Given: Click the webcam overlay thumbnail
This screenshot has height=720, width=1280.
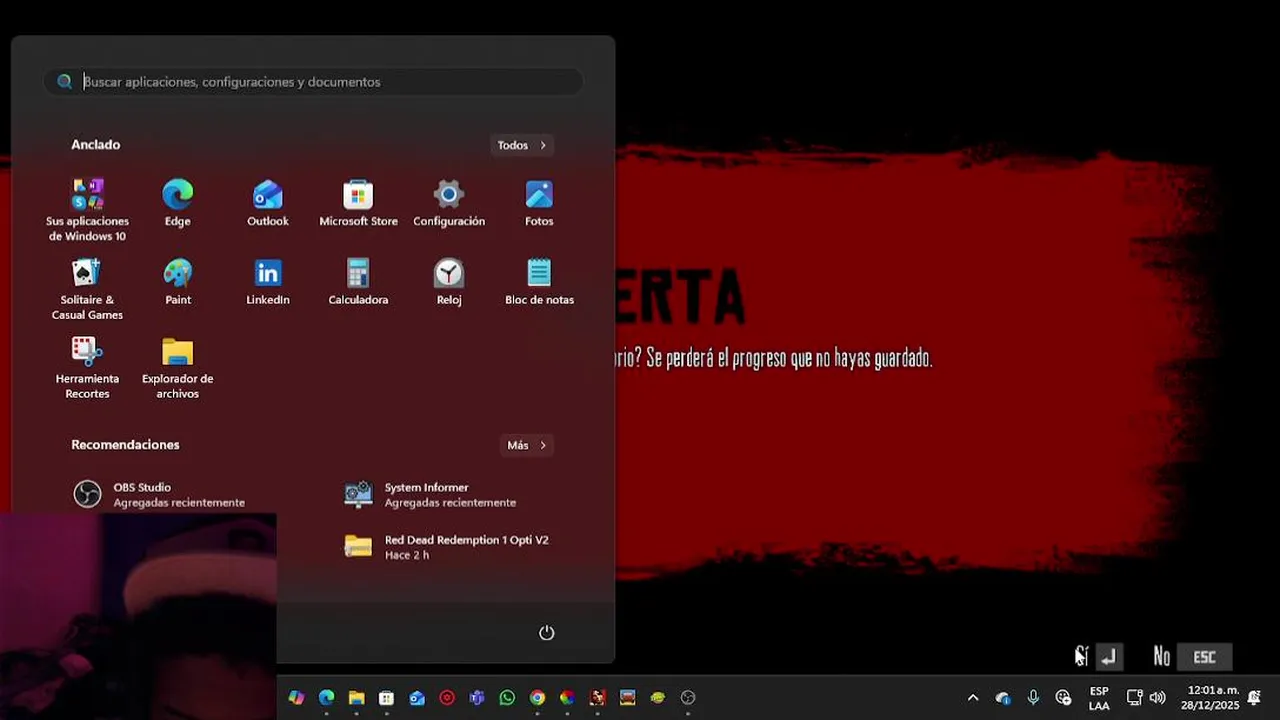Looking at the screenshot, I should point(138,617).
